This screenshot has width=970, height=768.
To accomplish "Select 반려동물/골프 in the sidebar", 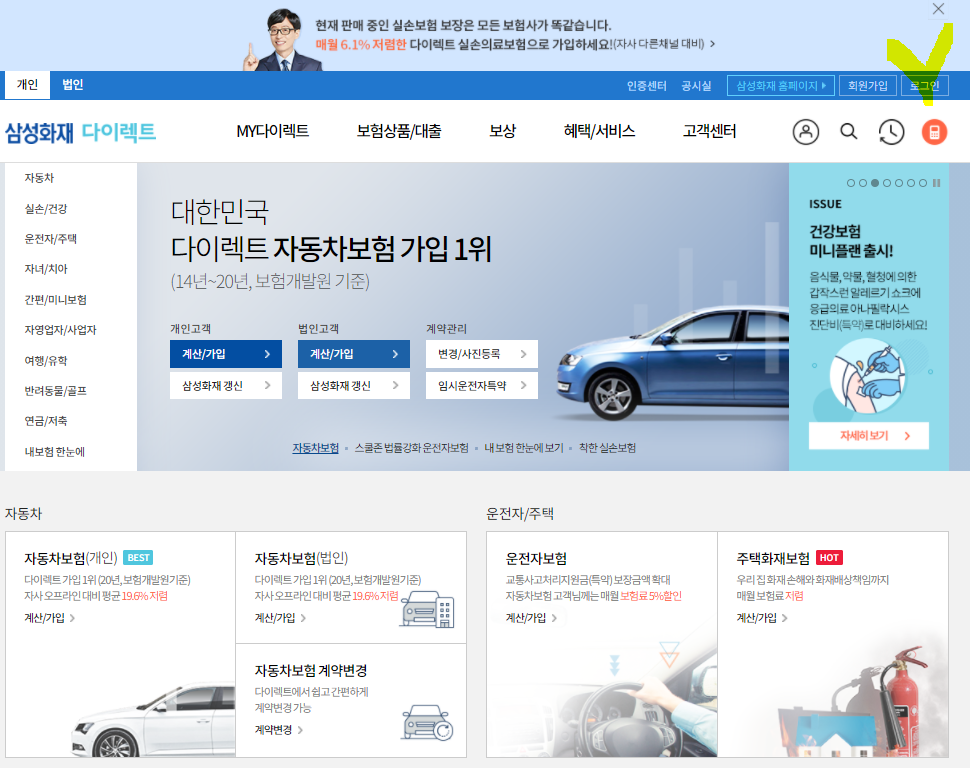I will [56, 391].
